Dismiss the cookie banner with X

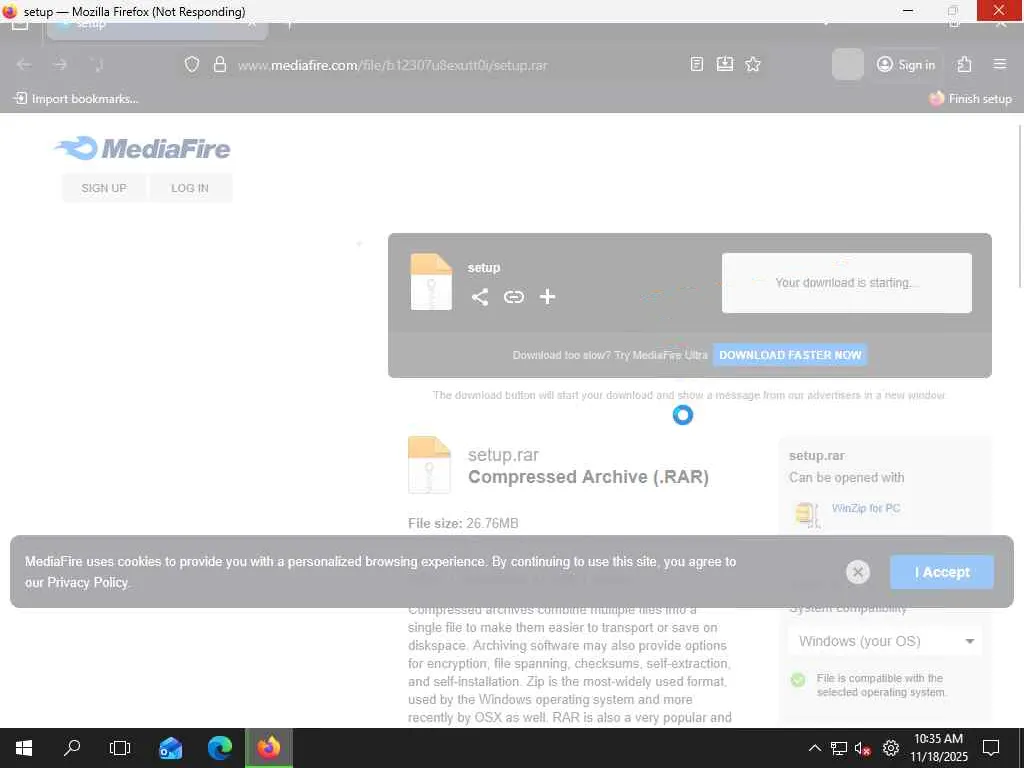click(x=857, y=572)
